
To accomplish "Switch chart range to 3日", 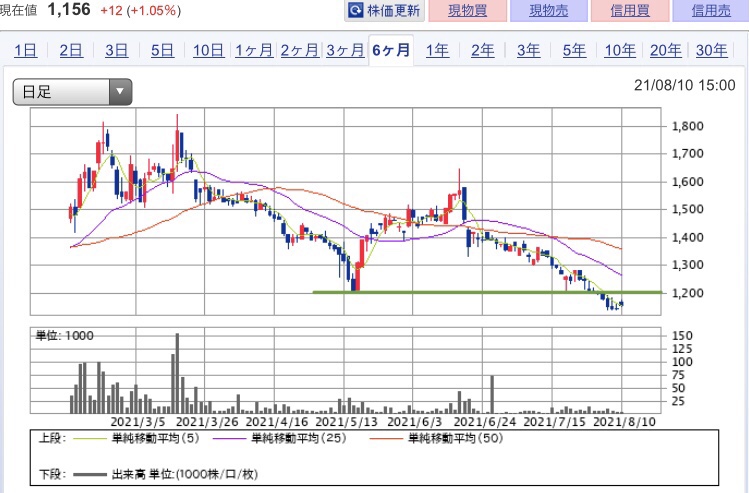I will tap(117, 50).
